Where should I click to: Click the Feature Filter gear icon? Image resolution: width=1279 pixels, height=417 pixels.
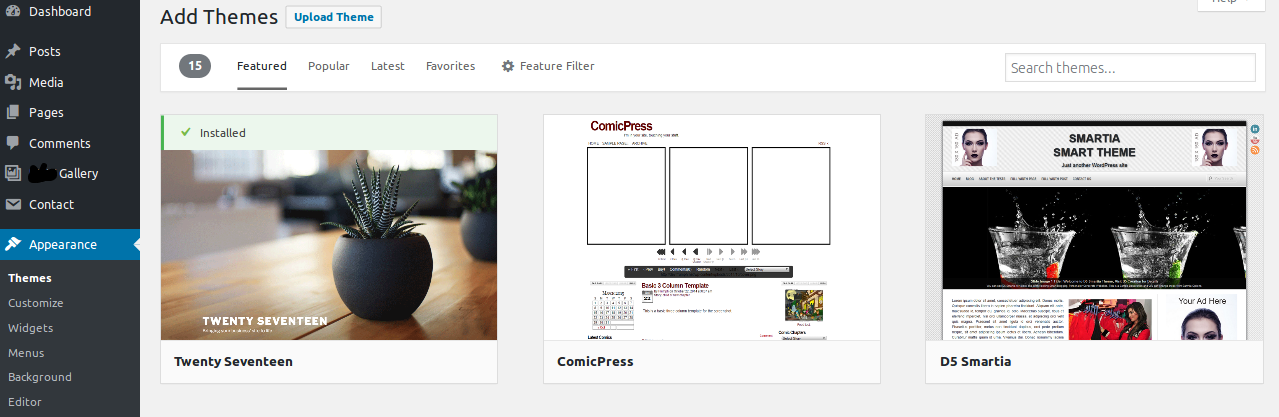pyautogui.click(x=508, y=66)
